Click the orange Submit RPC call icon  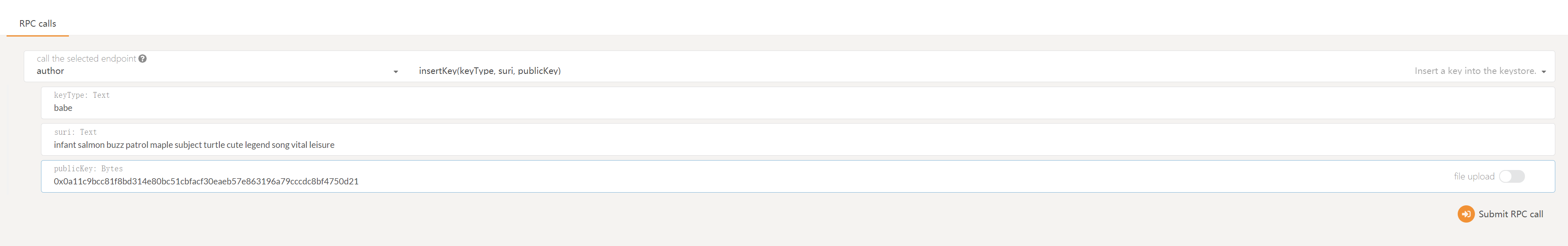(x=1466, y=214)
